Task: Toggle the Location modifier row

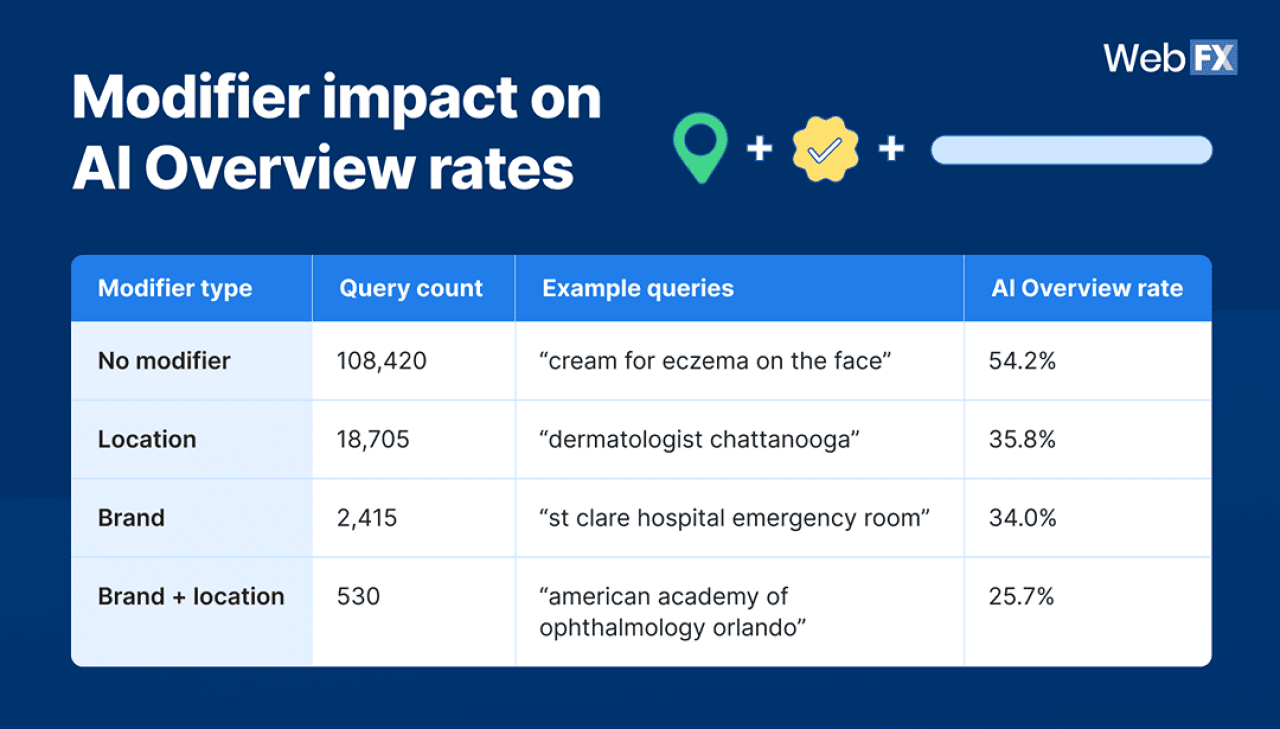Action: point(147,439)
